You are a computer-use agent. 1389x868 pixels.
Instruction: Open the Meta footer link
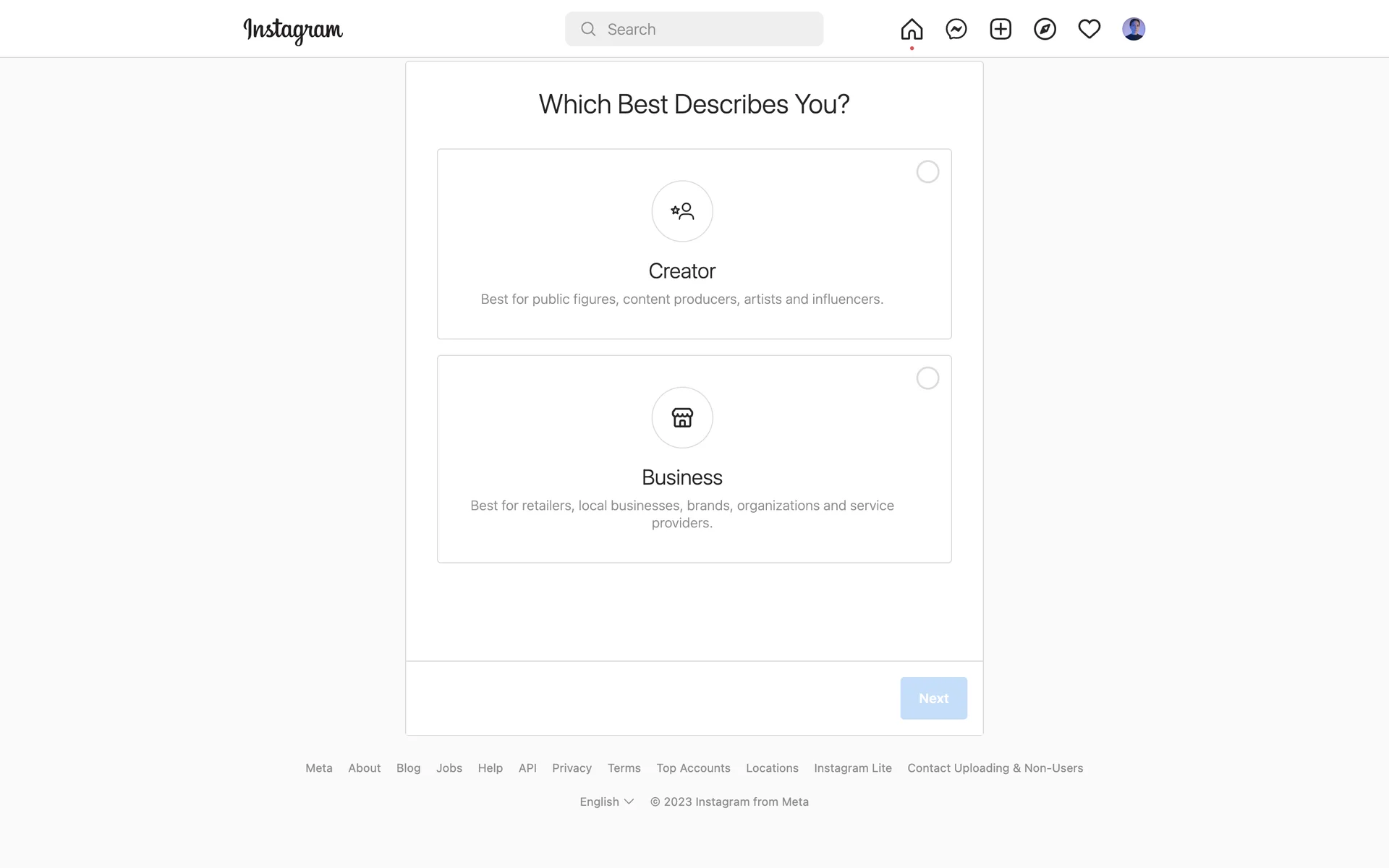(318, 768)
